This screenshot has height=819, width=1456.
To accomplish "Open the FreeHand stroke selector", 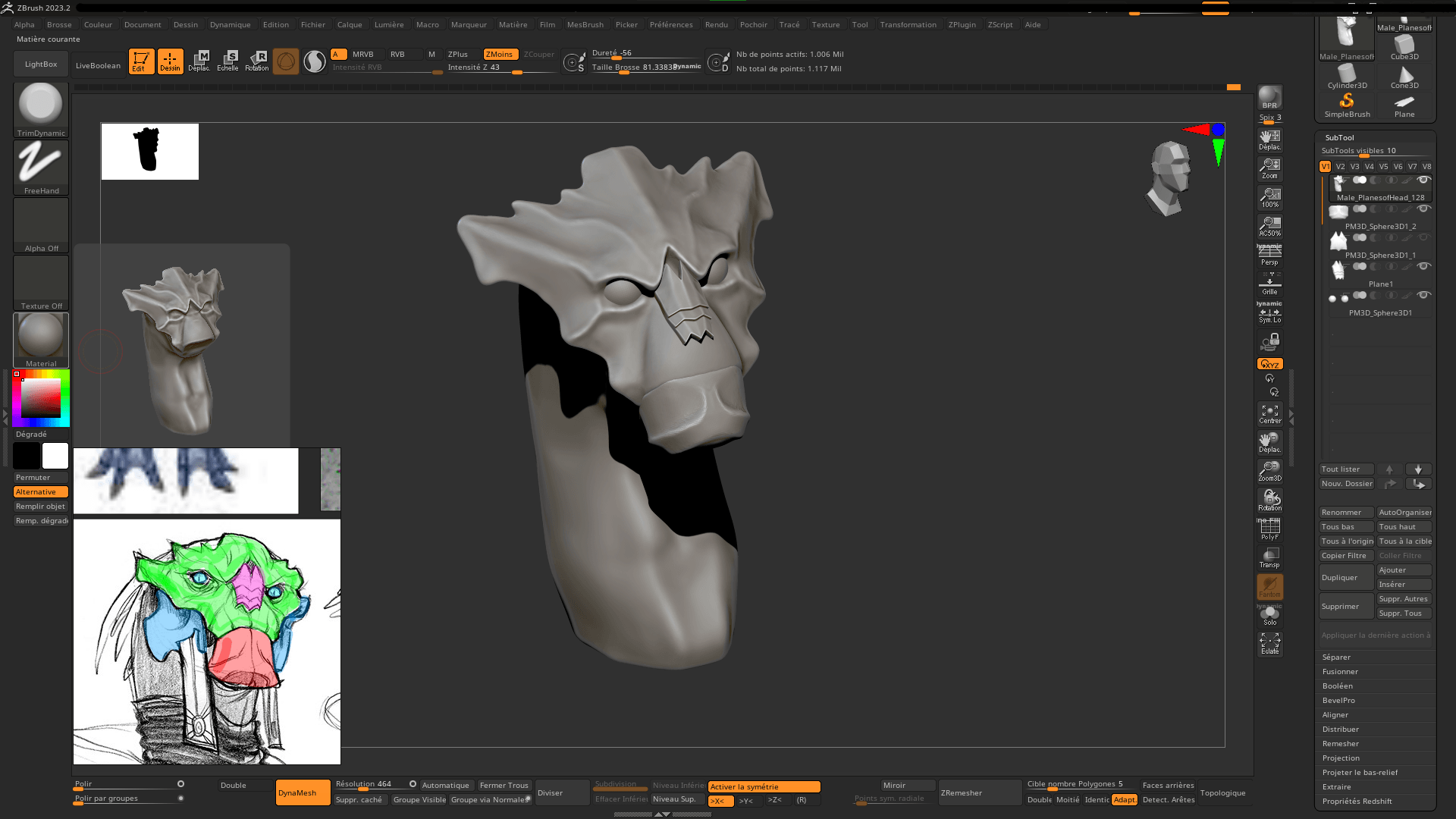I will [41, 168].
